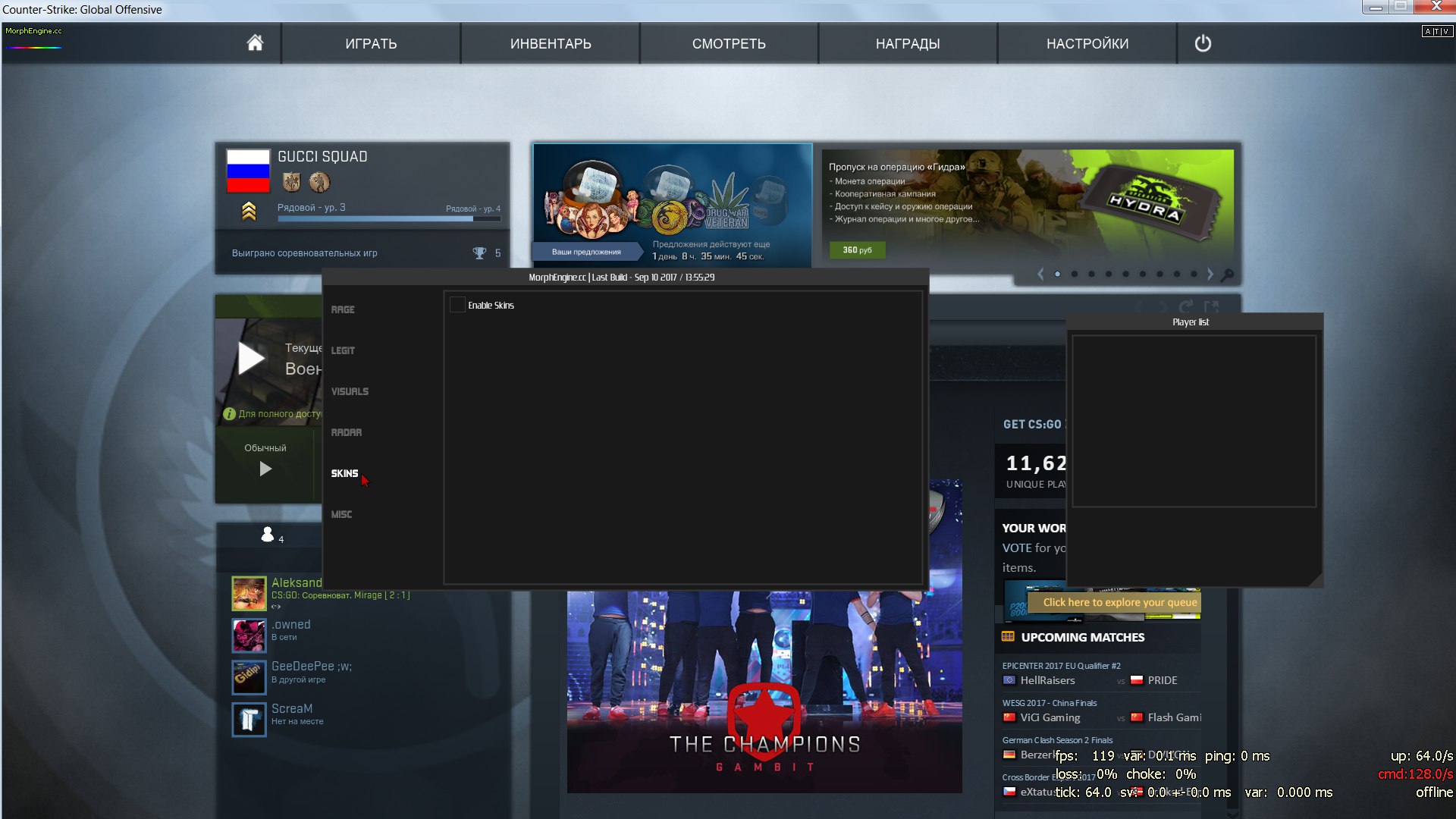
Task: Click the private rank chevron icon
Action: (249, 212)
